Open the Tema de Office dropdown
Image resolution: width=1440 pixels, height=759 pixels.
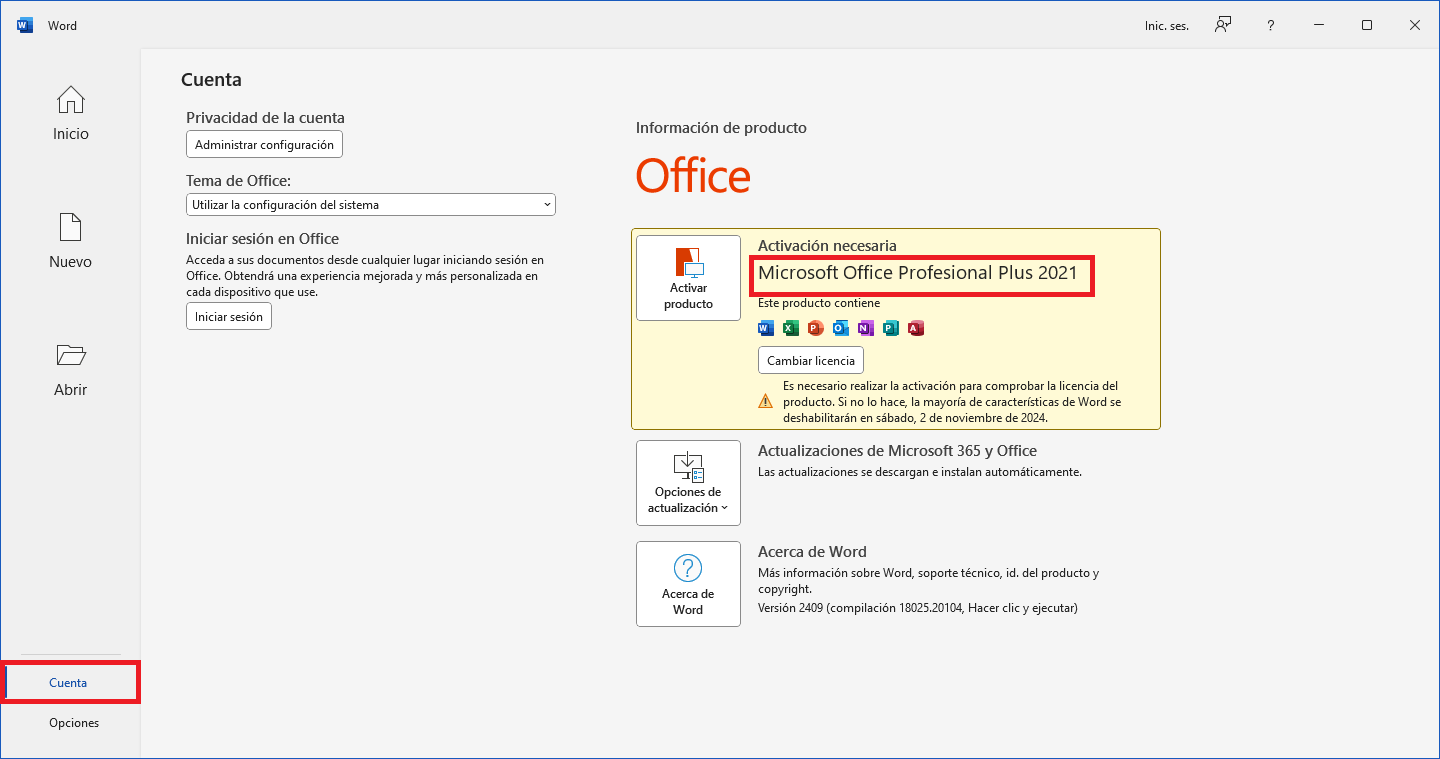[x=370, y=204]
